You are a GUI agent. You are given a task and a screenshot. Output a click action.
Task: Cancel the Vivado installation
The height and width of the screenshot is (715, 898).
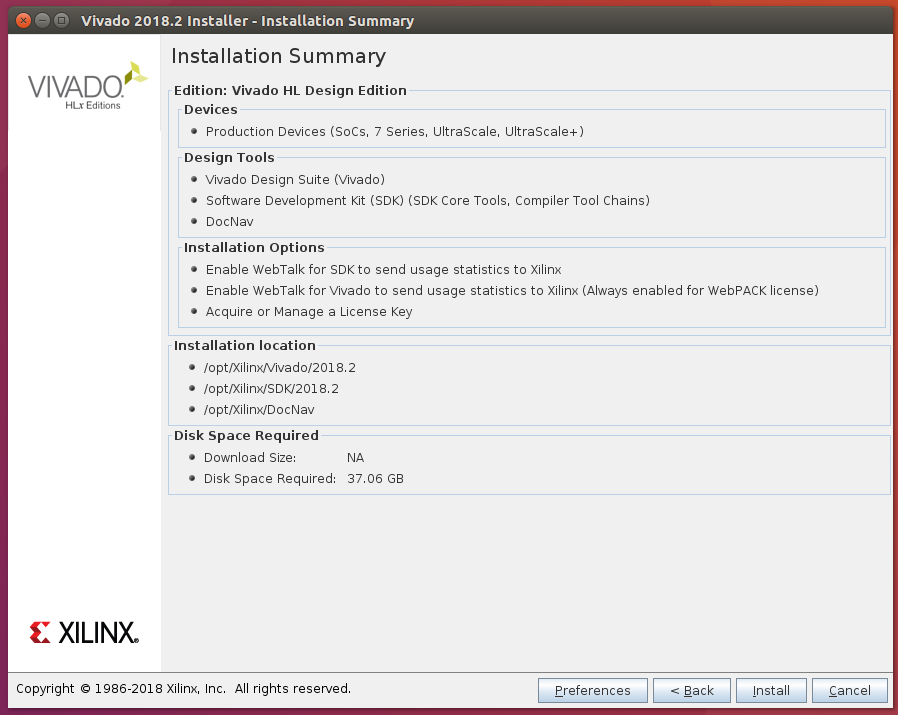tap(849, 690)
